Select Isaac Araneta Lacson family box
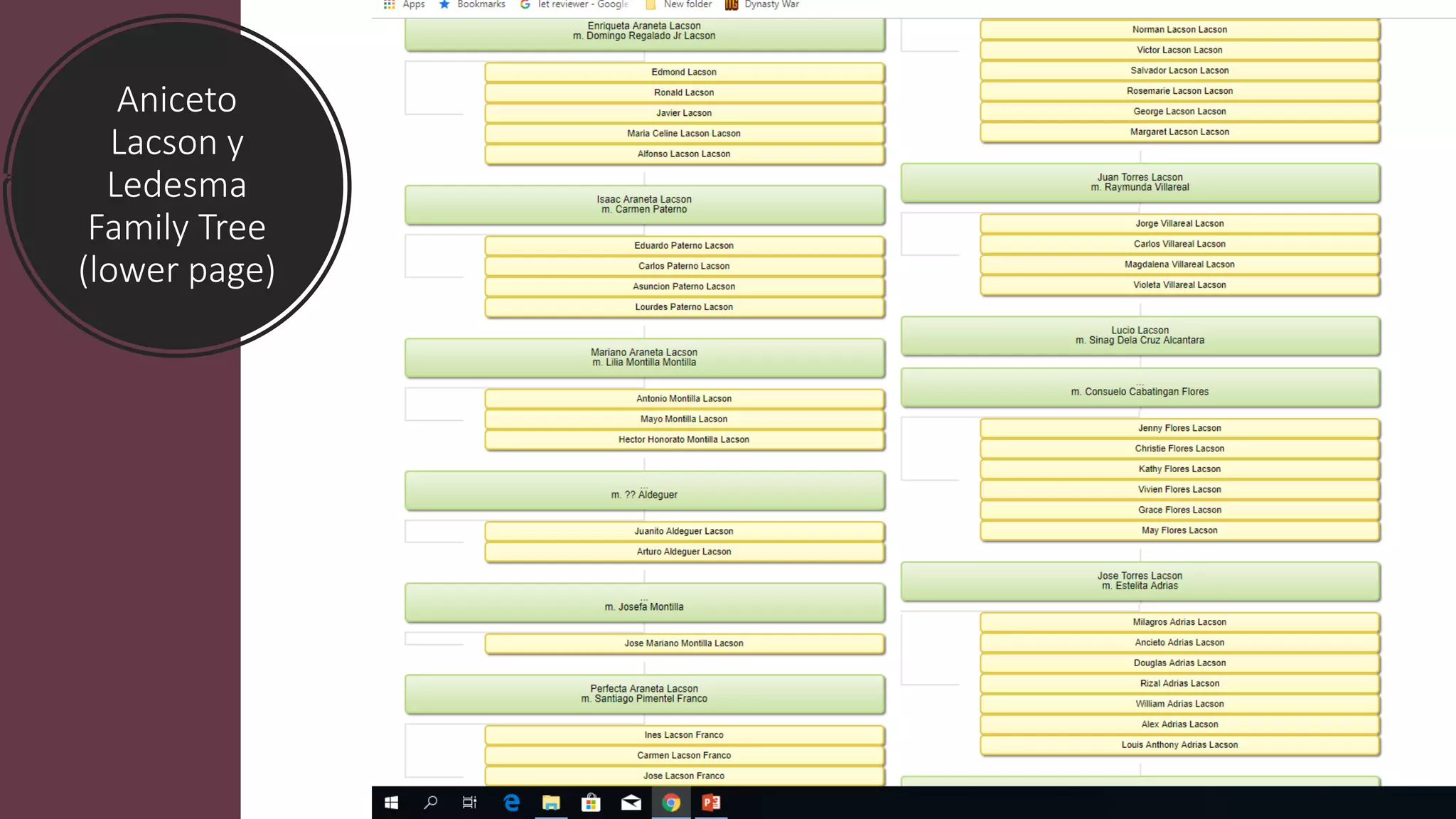 click(x=644, y=205)
